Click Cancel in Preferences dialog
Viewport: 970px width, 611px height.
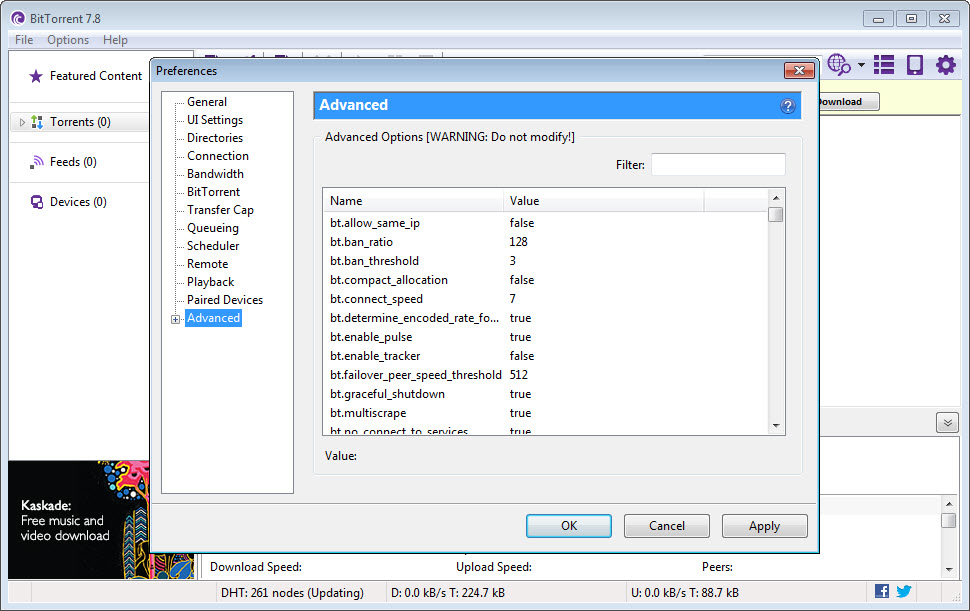click(666, 526)
